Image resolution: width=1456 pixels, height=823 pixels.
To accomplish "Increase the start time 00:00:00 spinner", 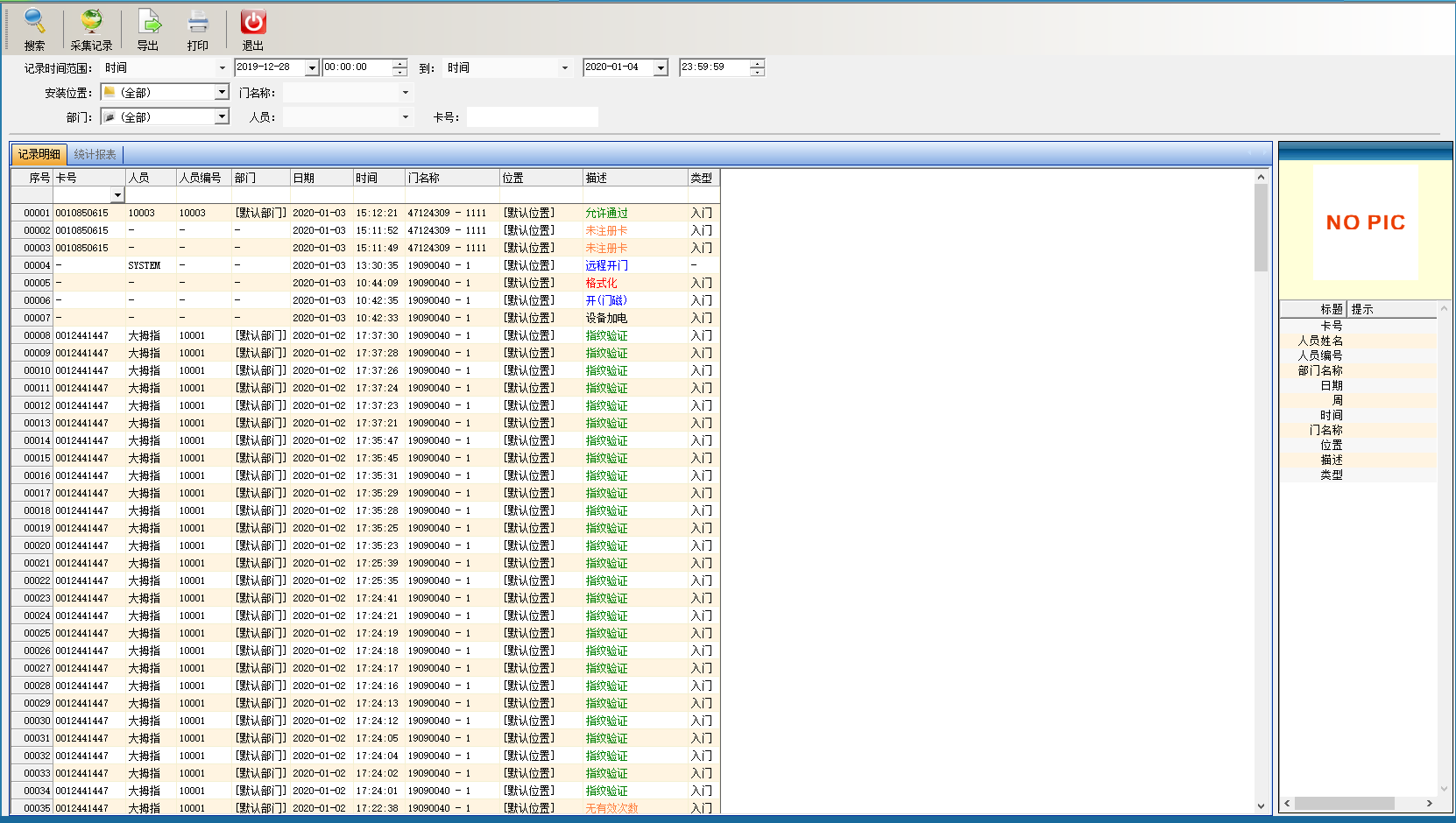I will click(400, 63).
